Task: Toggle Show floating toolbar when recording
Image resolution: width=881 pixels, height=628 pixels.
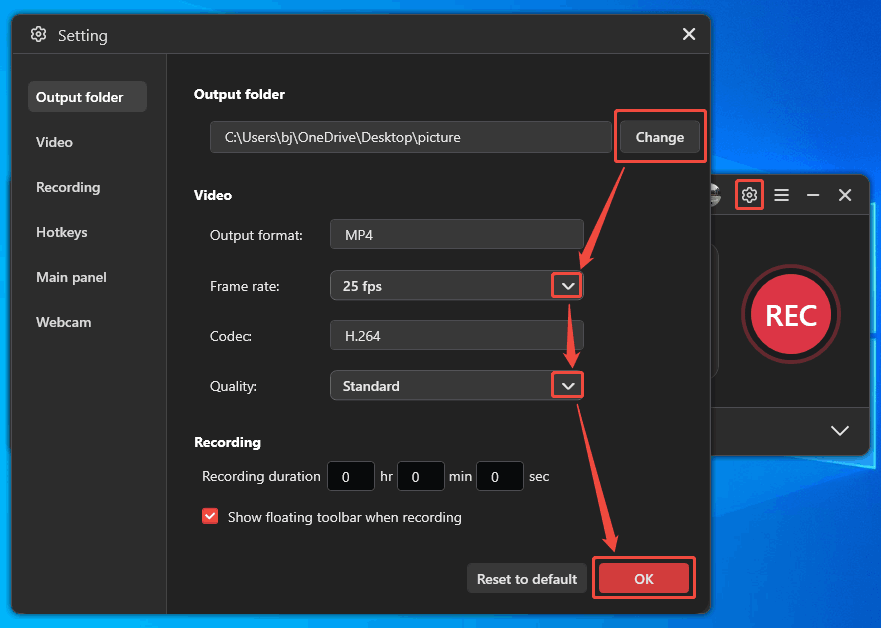Action: pyautogui.click(x=210, y=516)
